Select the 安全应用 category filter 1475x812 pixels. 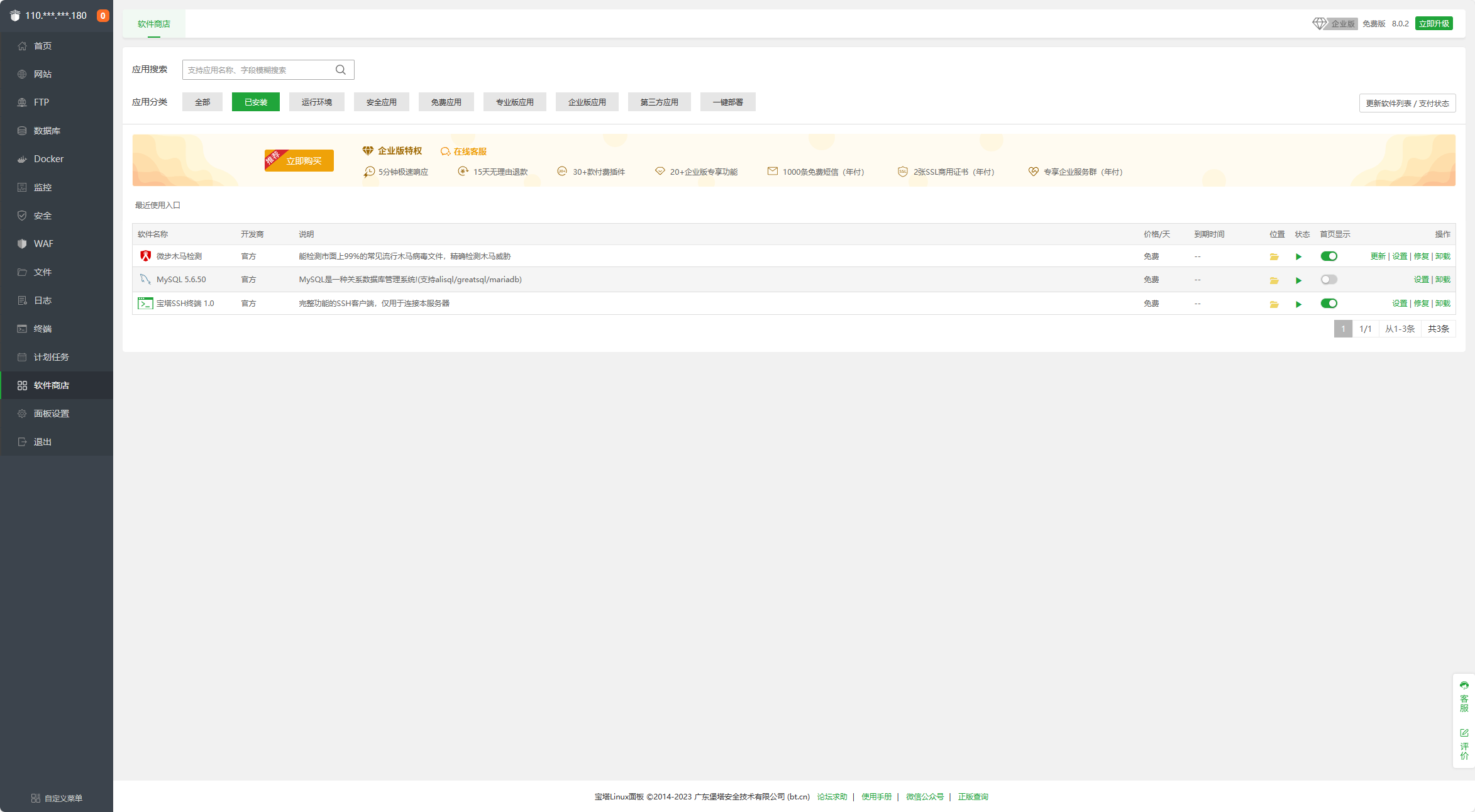(382, 102)
